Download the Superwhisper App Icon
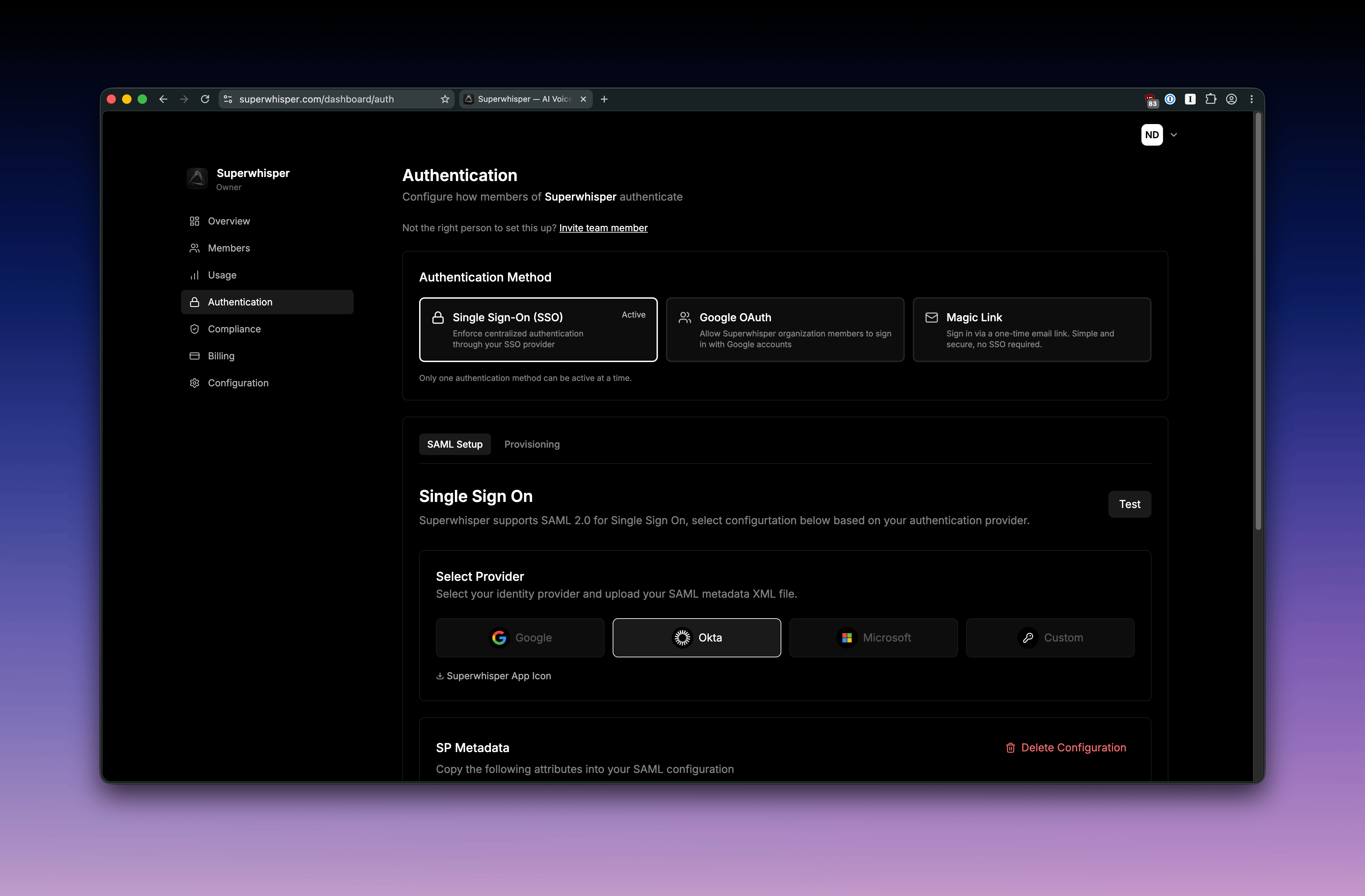This screenshot has height=896, width=1365. [x=493, y=677]
